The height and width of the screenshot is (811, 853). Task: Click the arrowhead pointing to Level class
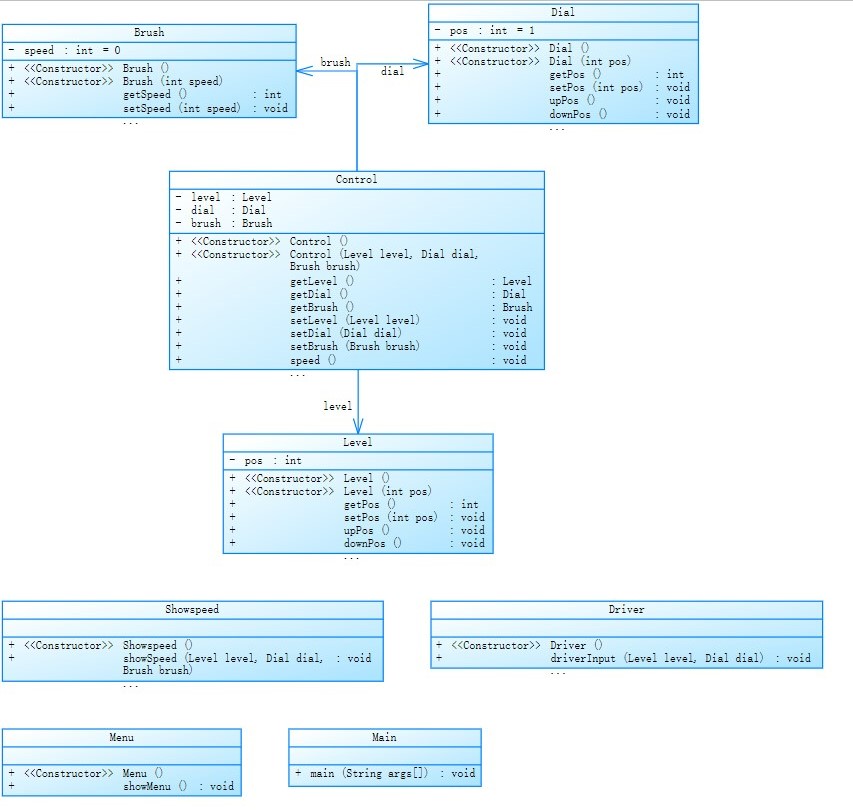[x=358, y=426]
